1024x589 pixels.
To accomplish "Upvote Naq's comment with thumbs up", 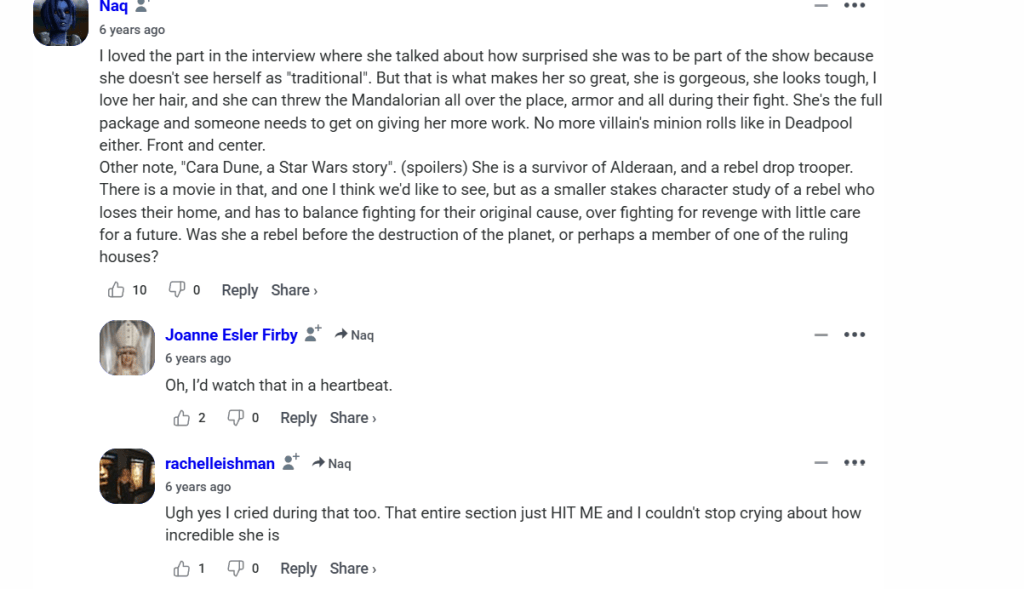I will pyautogui.click(x=116, y=289).
